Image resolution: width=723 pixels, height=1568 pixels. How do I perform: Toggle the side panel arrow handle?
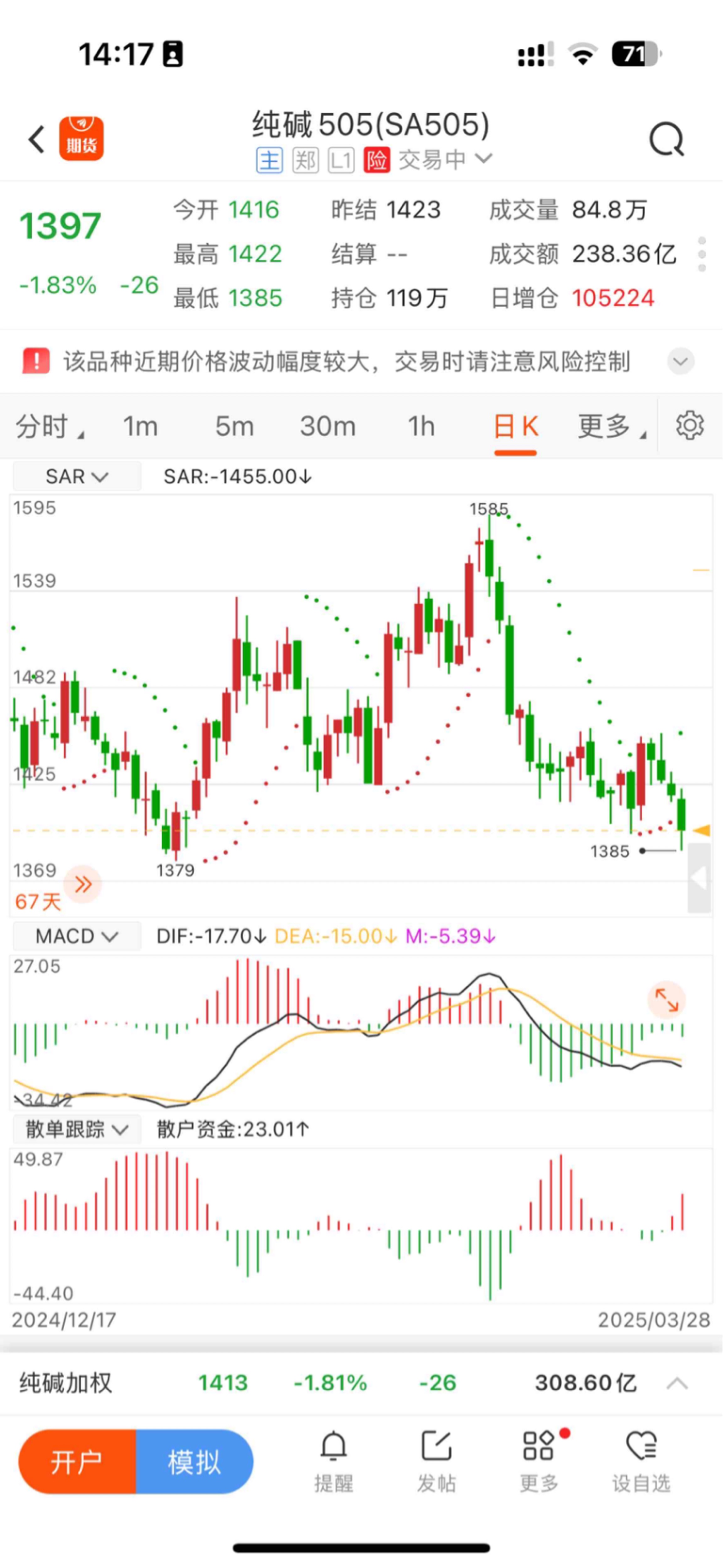coord(699,878)
